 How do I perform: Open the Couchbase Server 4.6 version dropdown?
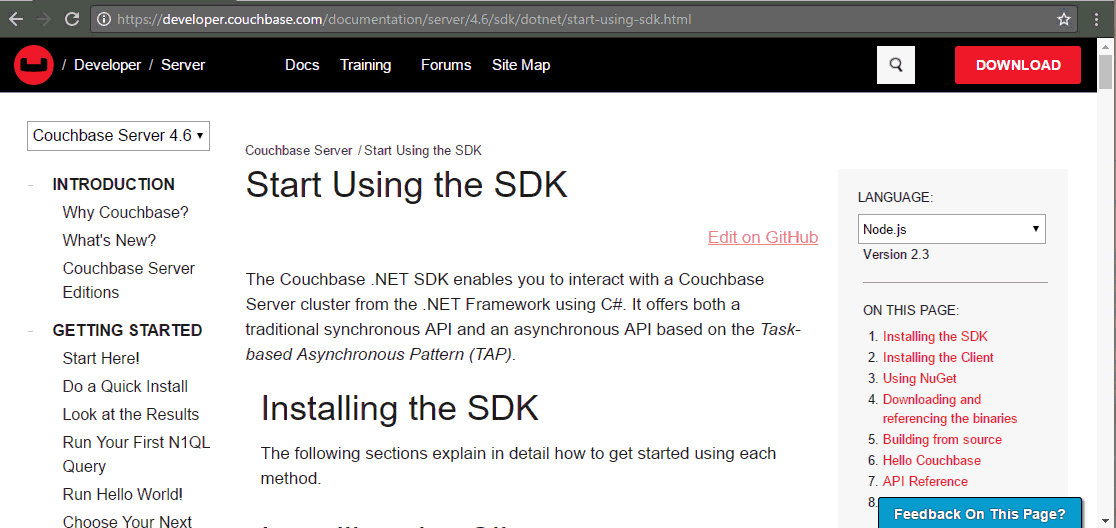(118, 135)
